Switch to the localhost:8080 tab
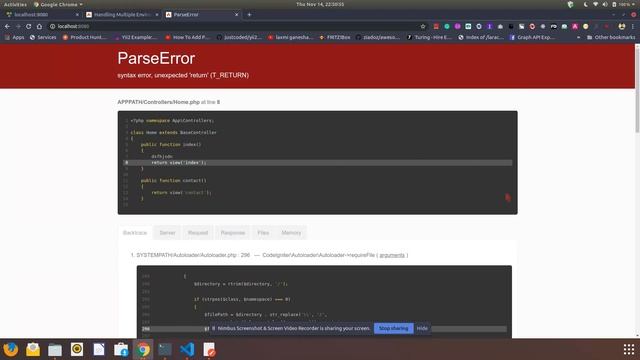The width and height of the screenshot is (640, 360). point(41,15)
